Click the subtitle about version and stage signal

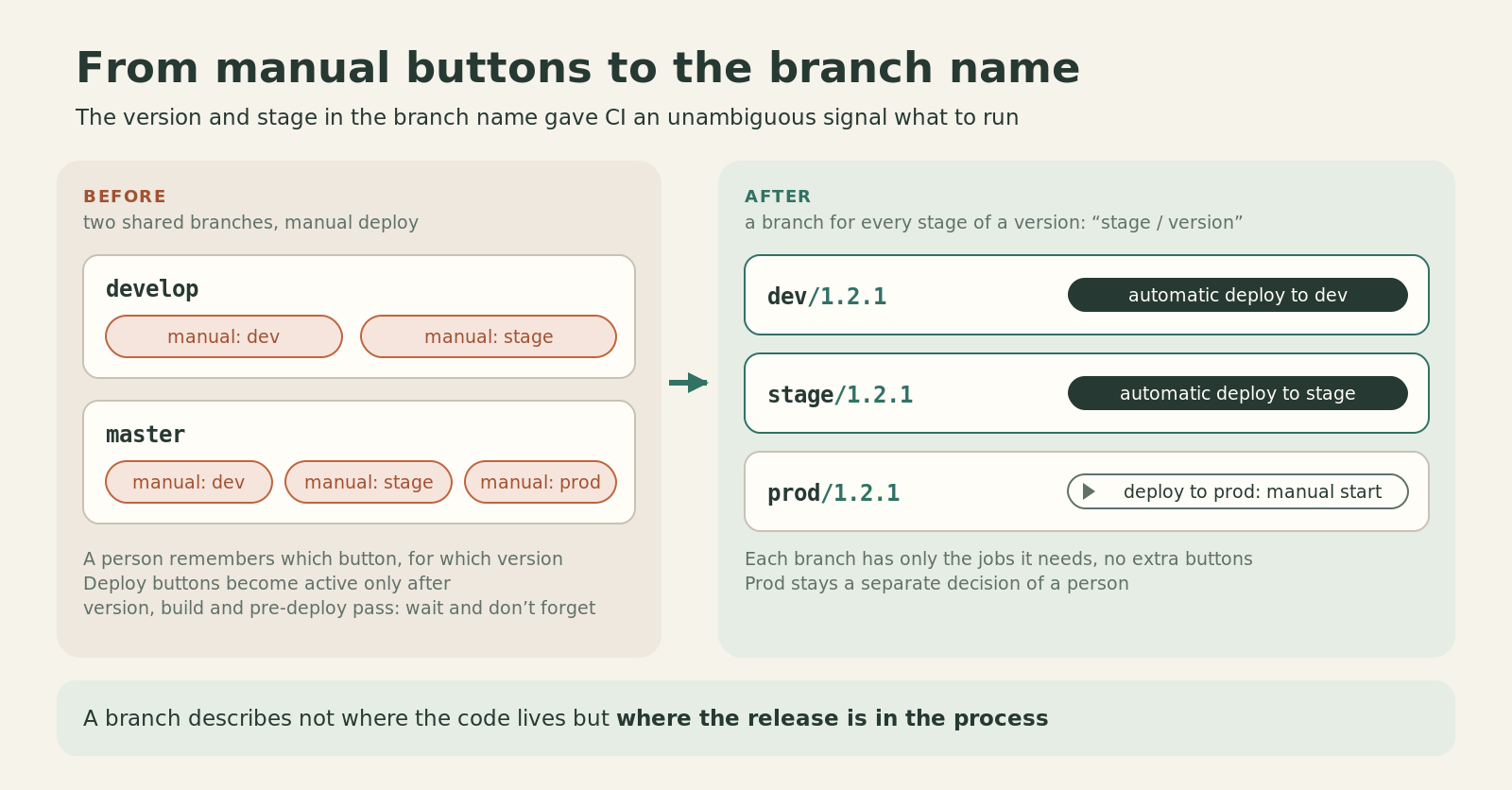tap(547, 117)
